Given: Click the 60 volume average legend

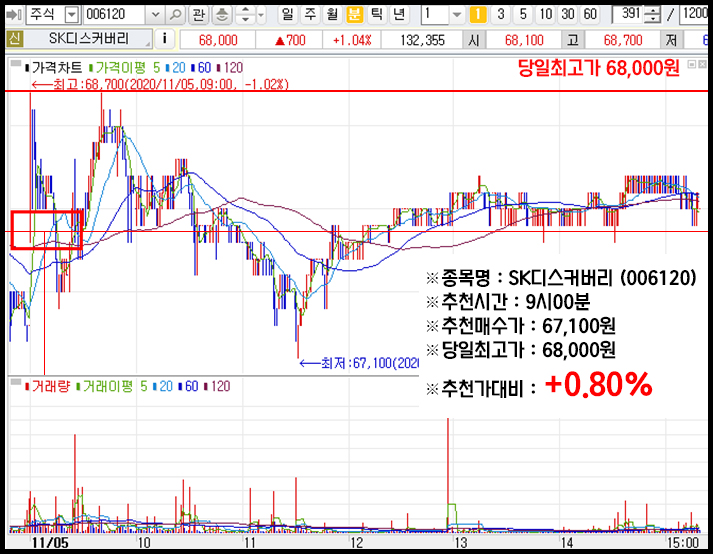Looking at the screenshot, I should [188, 387].
